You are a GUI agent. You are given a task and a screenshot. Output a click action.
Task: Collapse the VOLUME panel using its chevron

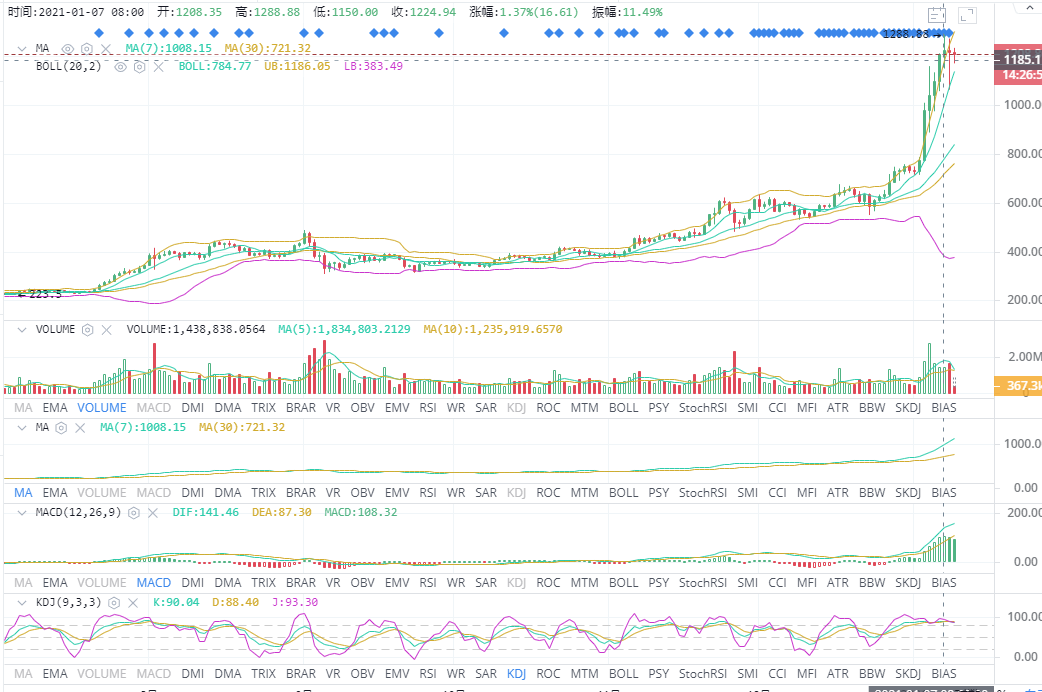click(24, 329)
